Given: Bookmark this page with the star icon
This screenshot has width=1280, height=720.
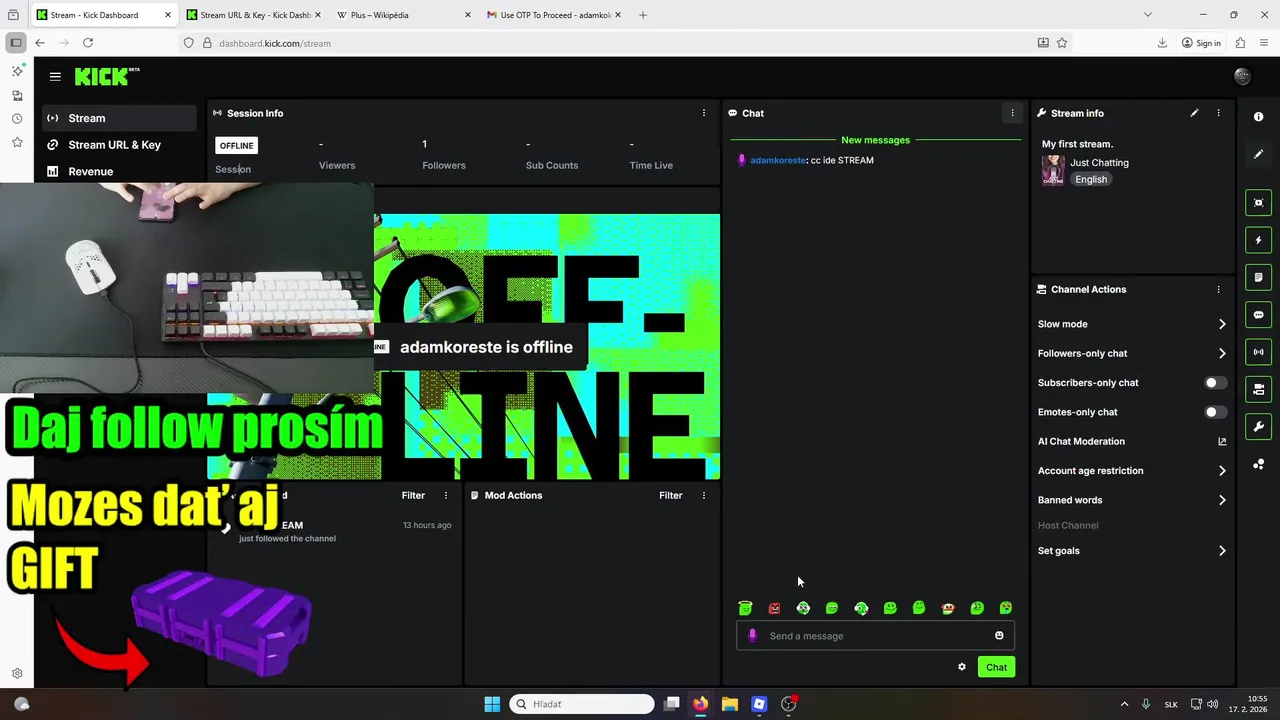Looking at the screenshot, I should coord(1062,43).
